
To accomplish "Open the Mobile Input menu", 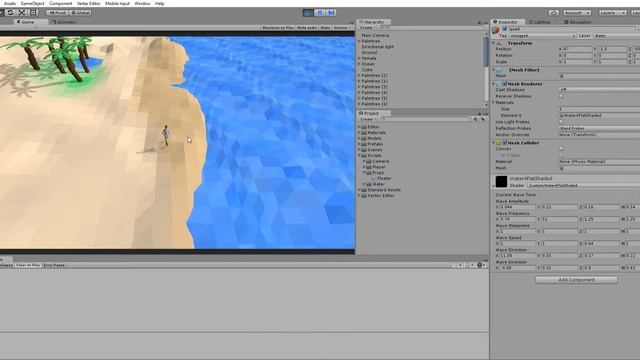I will coord(117,3).
